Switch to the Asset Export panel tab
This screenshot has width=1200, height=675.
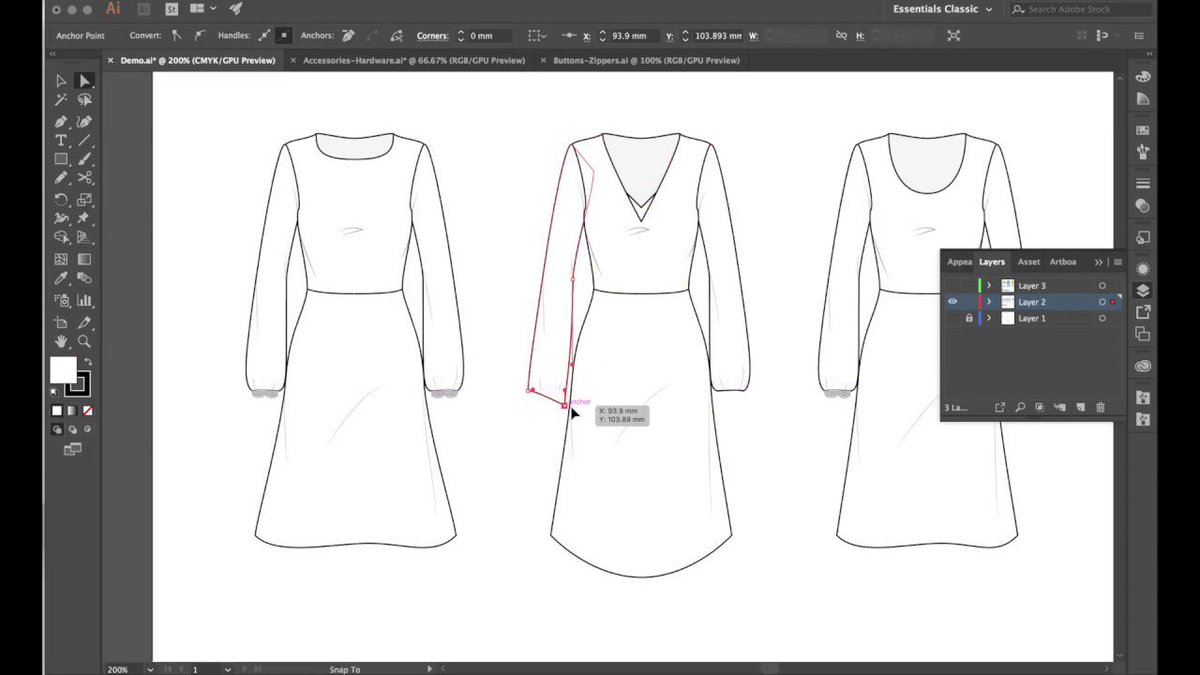point(1029,262)
